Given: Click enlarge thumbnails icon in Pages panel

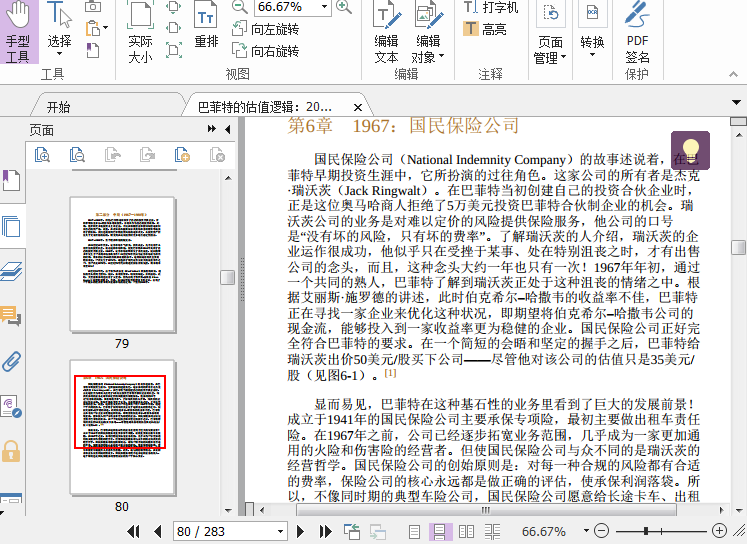Looking at the screenshot, I should click(42, 155).
